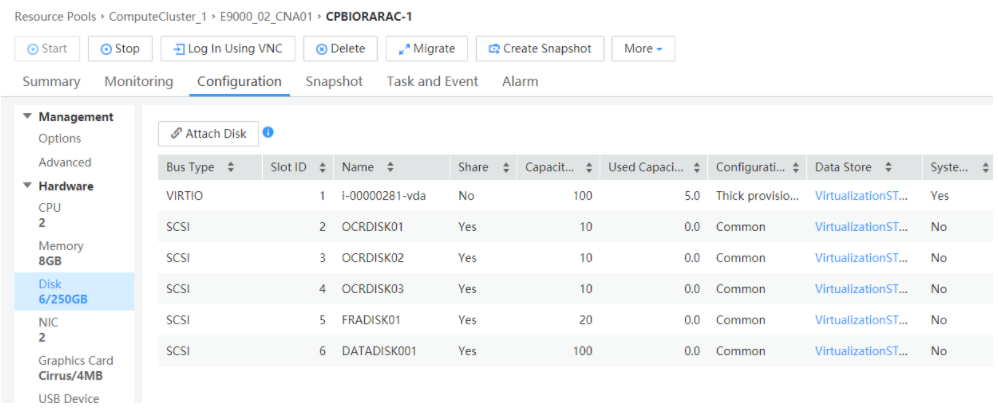Click the info icon beside Attach Disk

coord(268,133)
